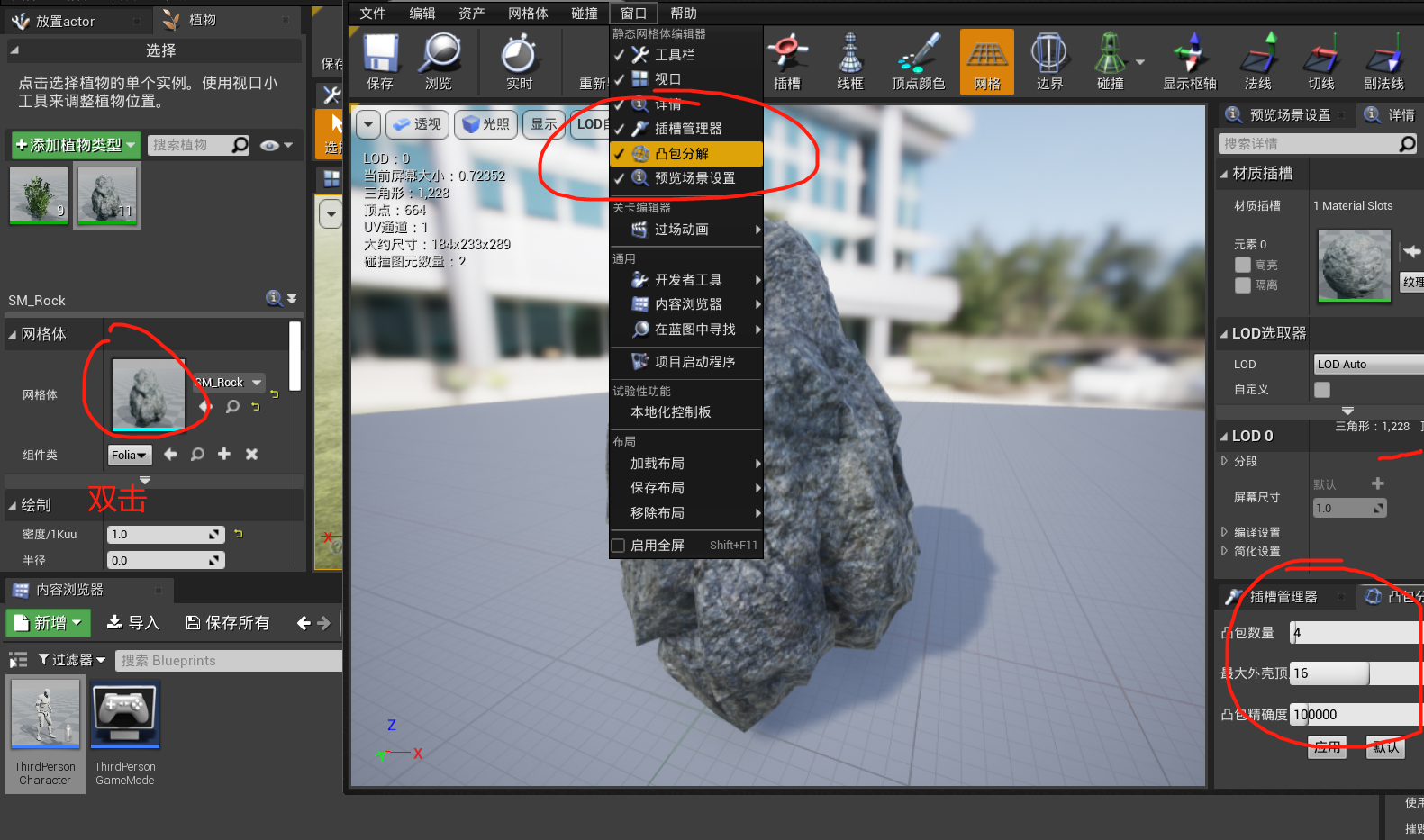
Task: Toggle 工具栏 in the 窗口 menu
Action: [x=686, y=55]
